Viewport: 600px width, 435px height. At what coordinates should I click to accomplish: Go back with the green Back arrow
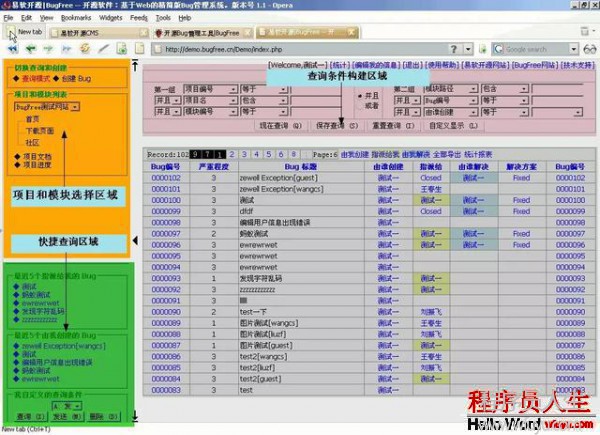pyautogui.click(x=30, y=49)
